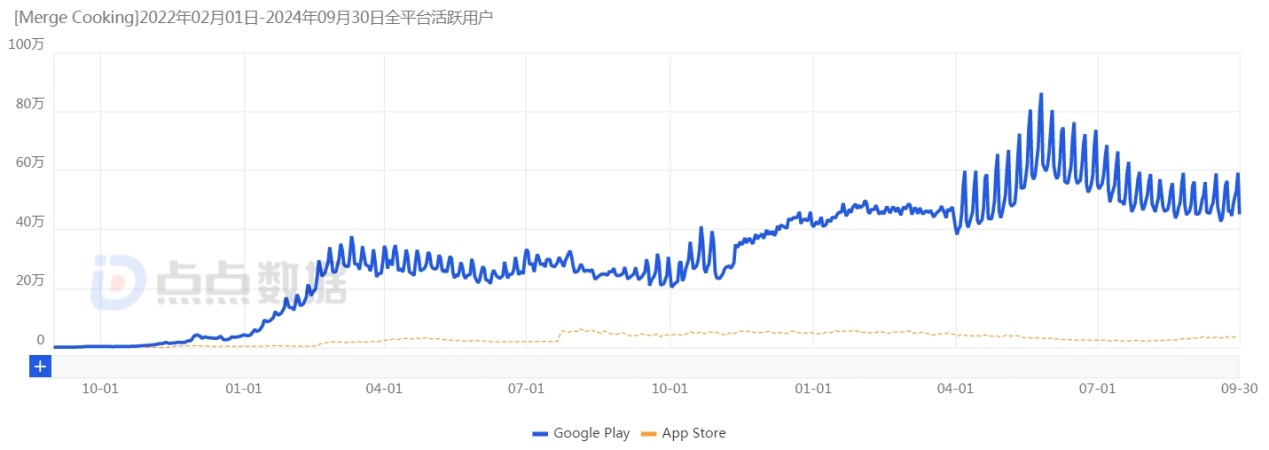Viewport: 1269px width, 450px height.
Task: Click the 100万 y-axis label
Action: point(25,45)
